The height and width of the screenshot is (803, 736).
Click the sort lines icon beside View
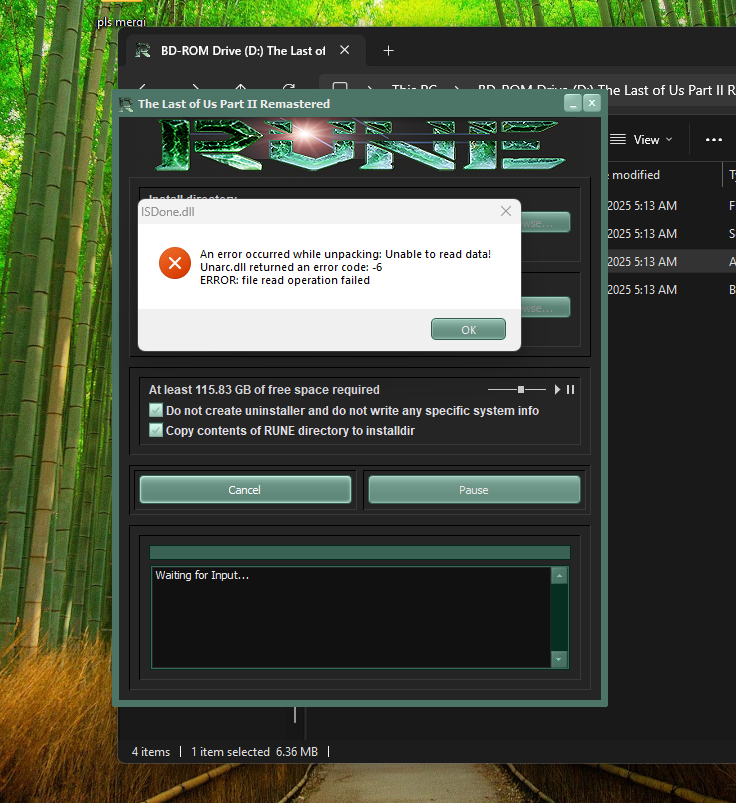tap(618, 139)
